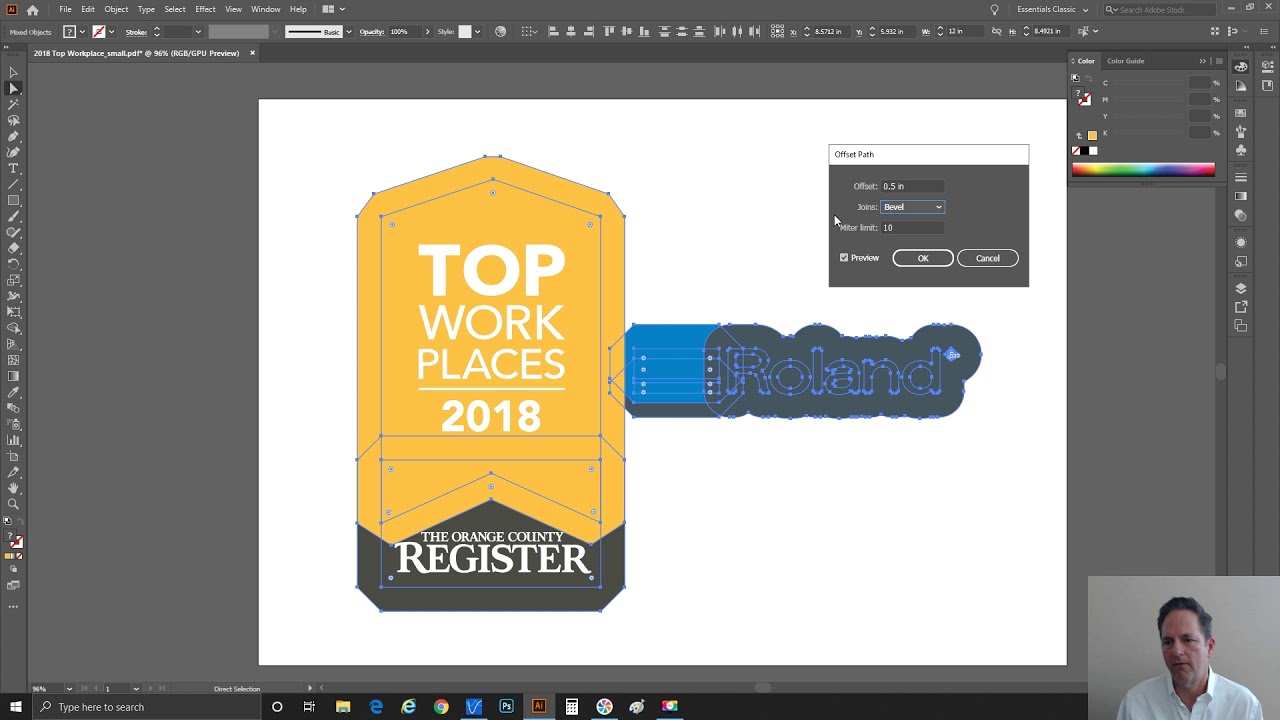This screenshot has width=1280, height=720.
Task: Pick a color from the spectrum bar
Action: [x=1143, y=170]
